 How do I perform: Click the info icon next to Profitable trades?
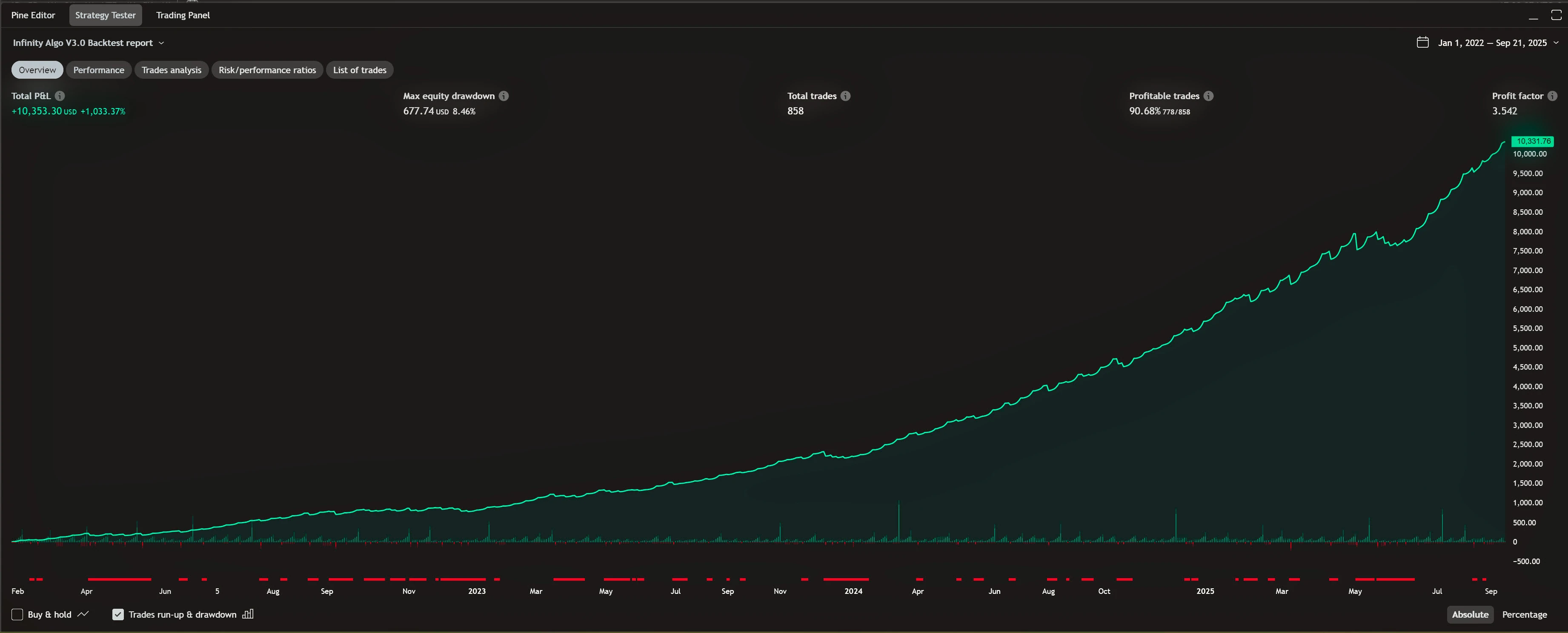click(x=1208, y=96)
